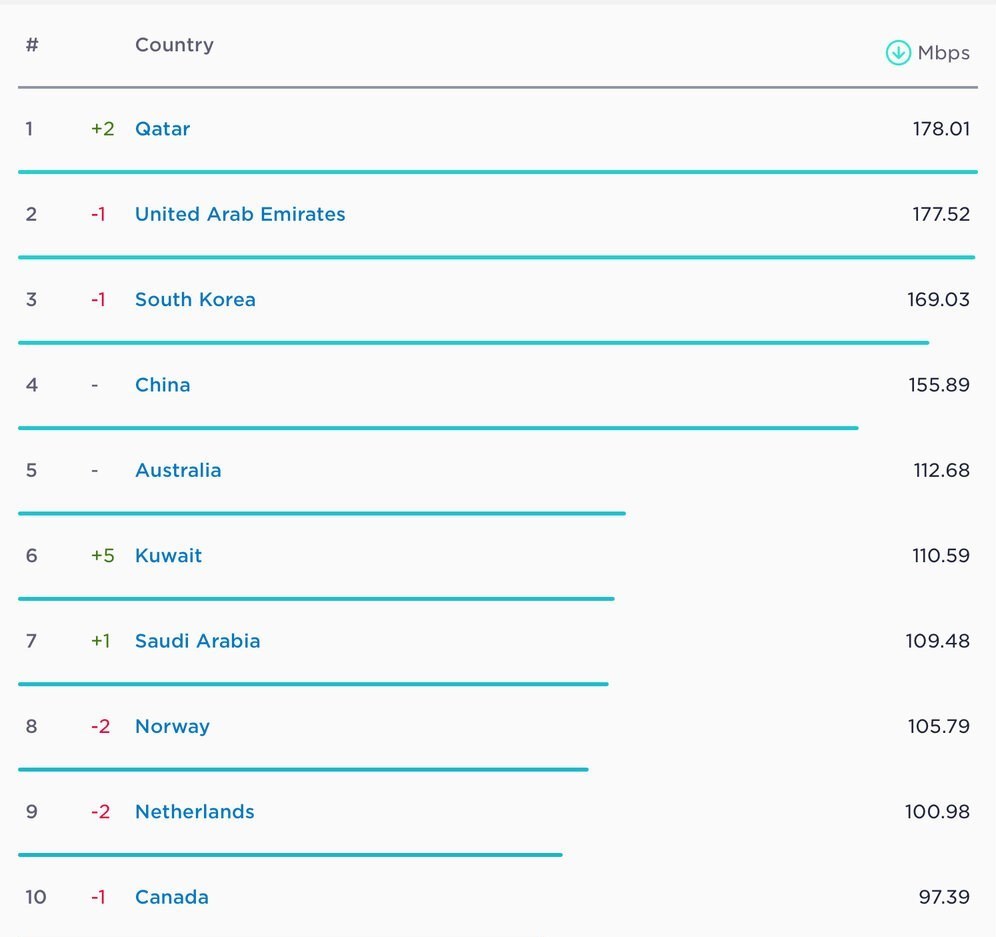Image resolution: width=996 pixels, height=937 pixels.
Task: Click the speed bar under Australia
Action: point(321,513)
